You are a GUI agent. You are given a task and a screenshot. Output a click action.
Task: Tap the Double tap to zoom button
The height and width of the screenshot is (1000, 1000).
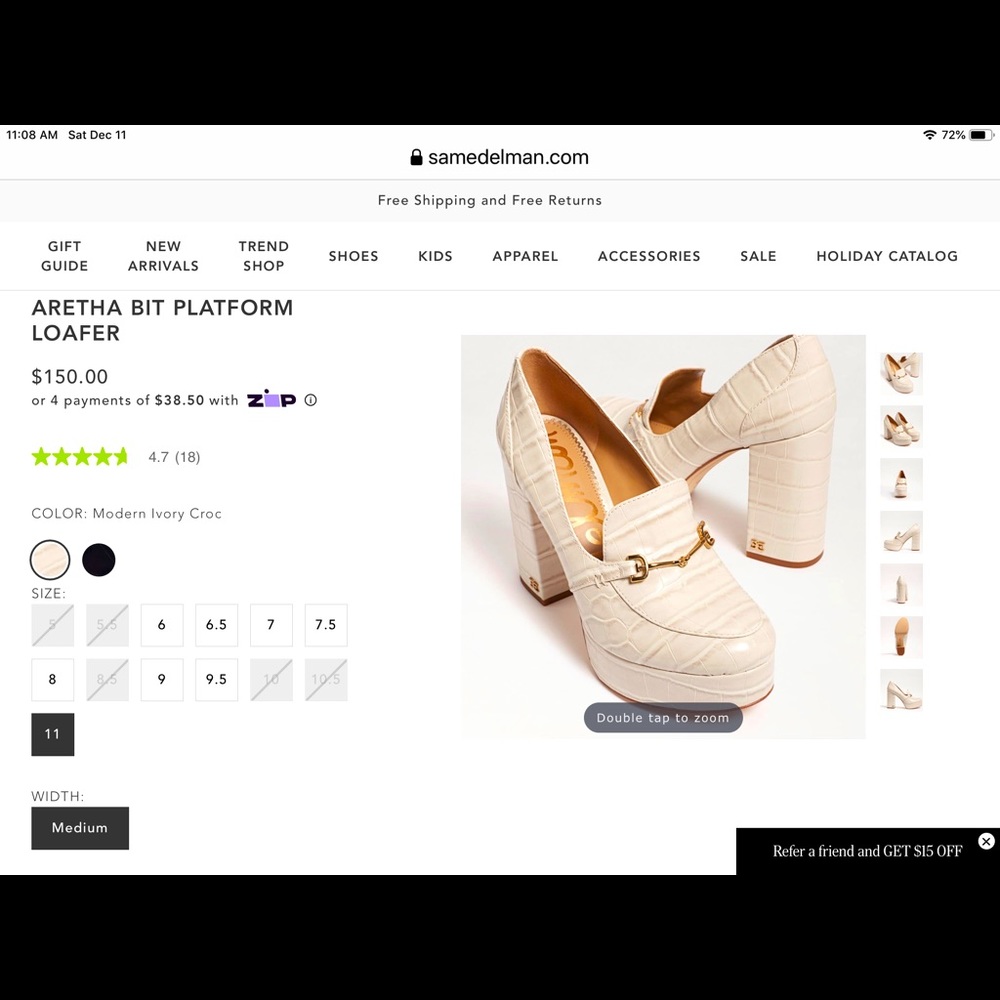tap(662, 717)
